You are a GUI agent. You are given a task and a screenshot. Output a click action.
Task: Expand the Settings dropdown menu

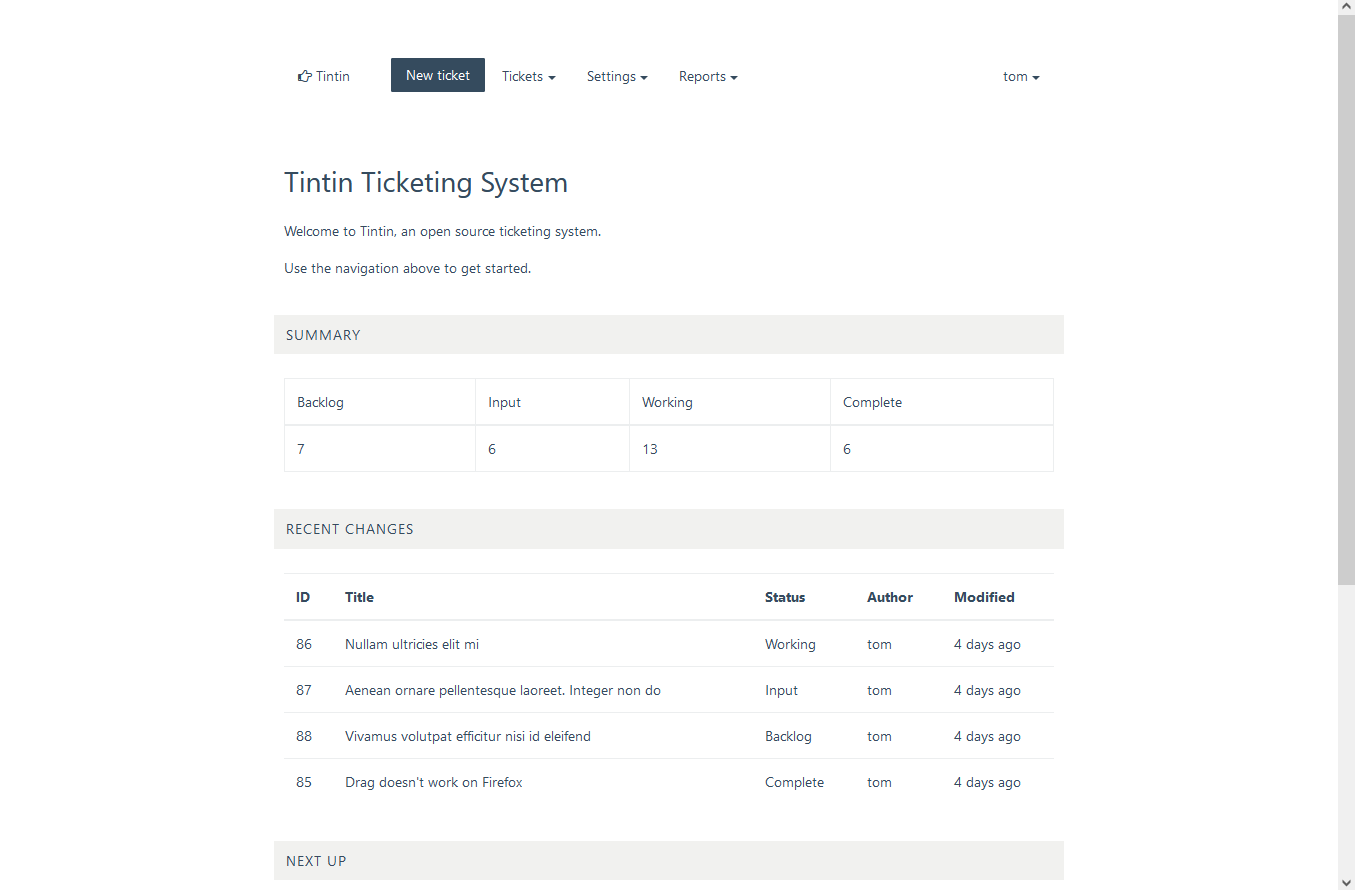tap(616, 77)
